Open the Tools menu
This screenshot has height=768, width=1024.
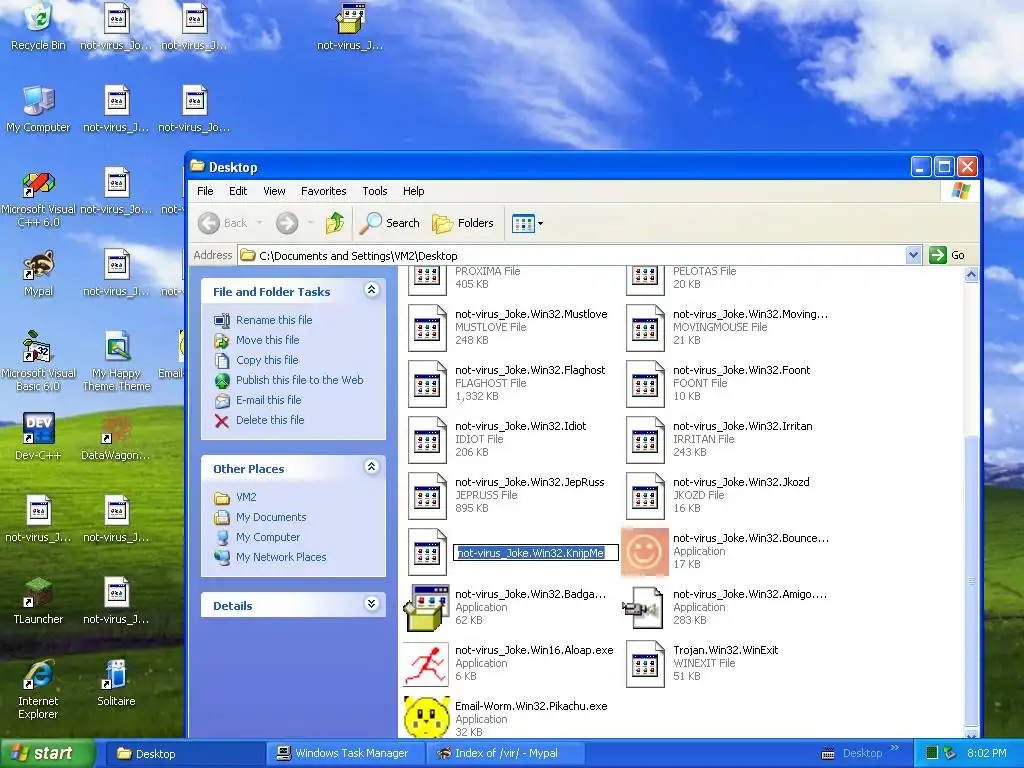tap(375, 191)
